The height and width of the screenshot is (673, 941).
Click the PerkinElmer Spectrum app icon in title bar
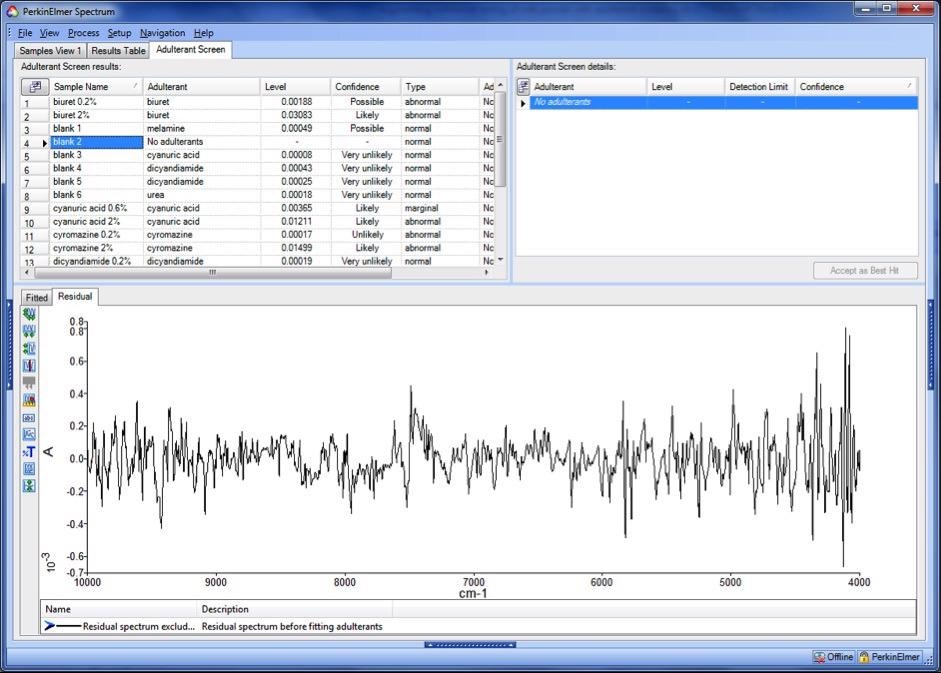click(12, 11)
